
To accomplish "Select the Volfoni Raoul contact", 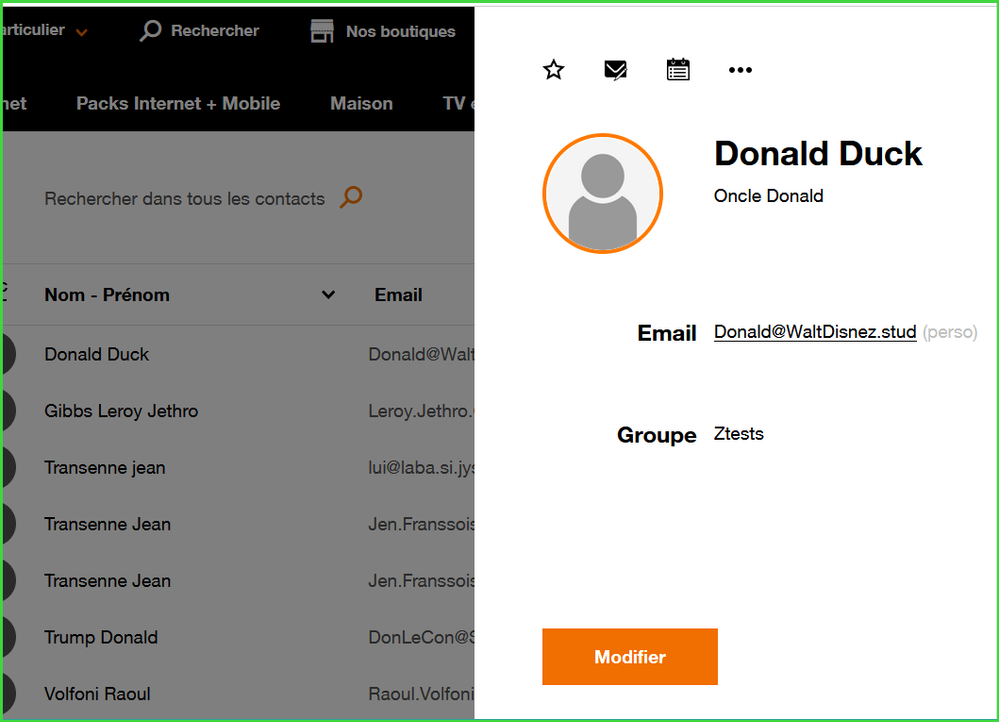I will click(x=97, y=694).
